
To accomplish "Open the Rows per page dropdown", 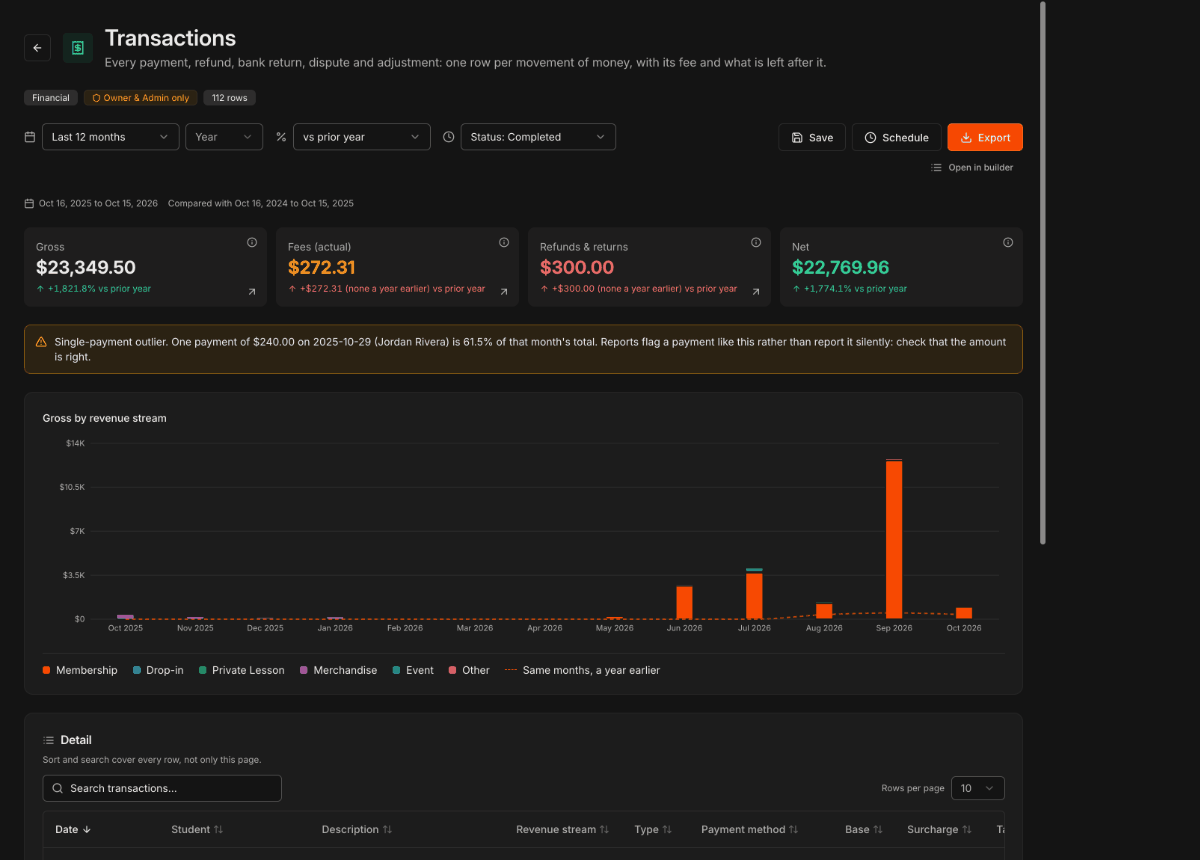I will pyautogui.click(x=978, y=788).
